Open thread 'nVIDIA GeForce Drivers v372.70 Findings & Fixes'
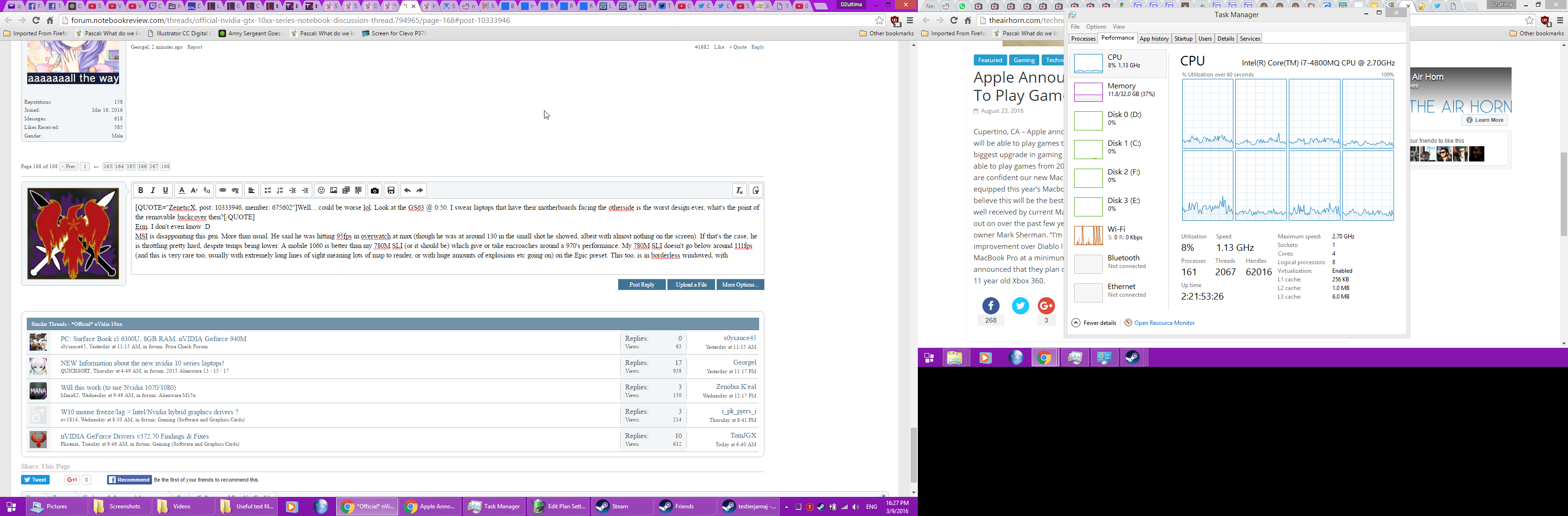The height and width of the screenshot is (516, 1568). point(134,436)
